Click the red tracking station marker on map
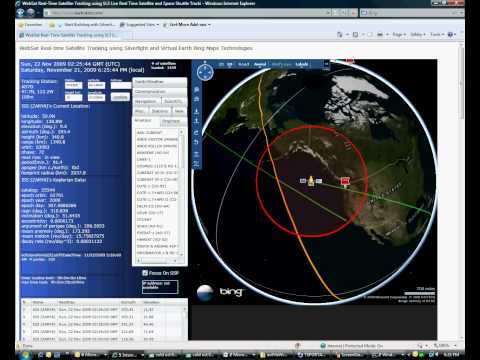 345,182
